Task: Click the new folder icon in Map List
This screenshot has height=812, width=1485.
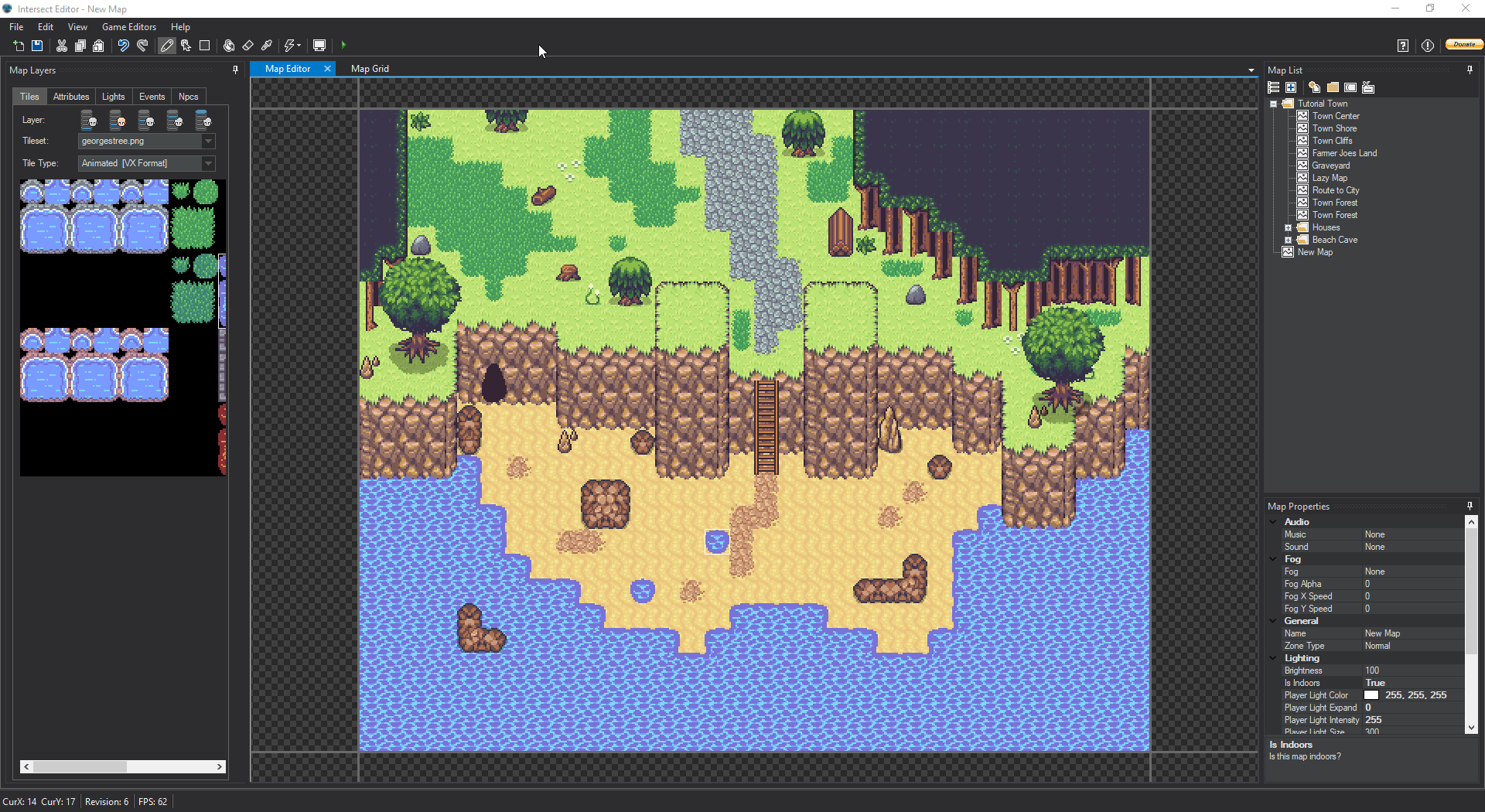Action: click(1333, 87)
